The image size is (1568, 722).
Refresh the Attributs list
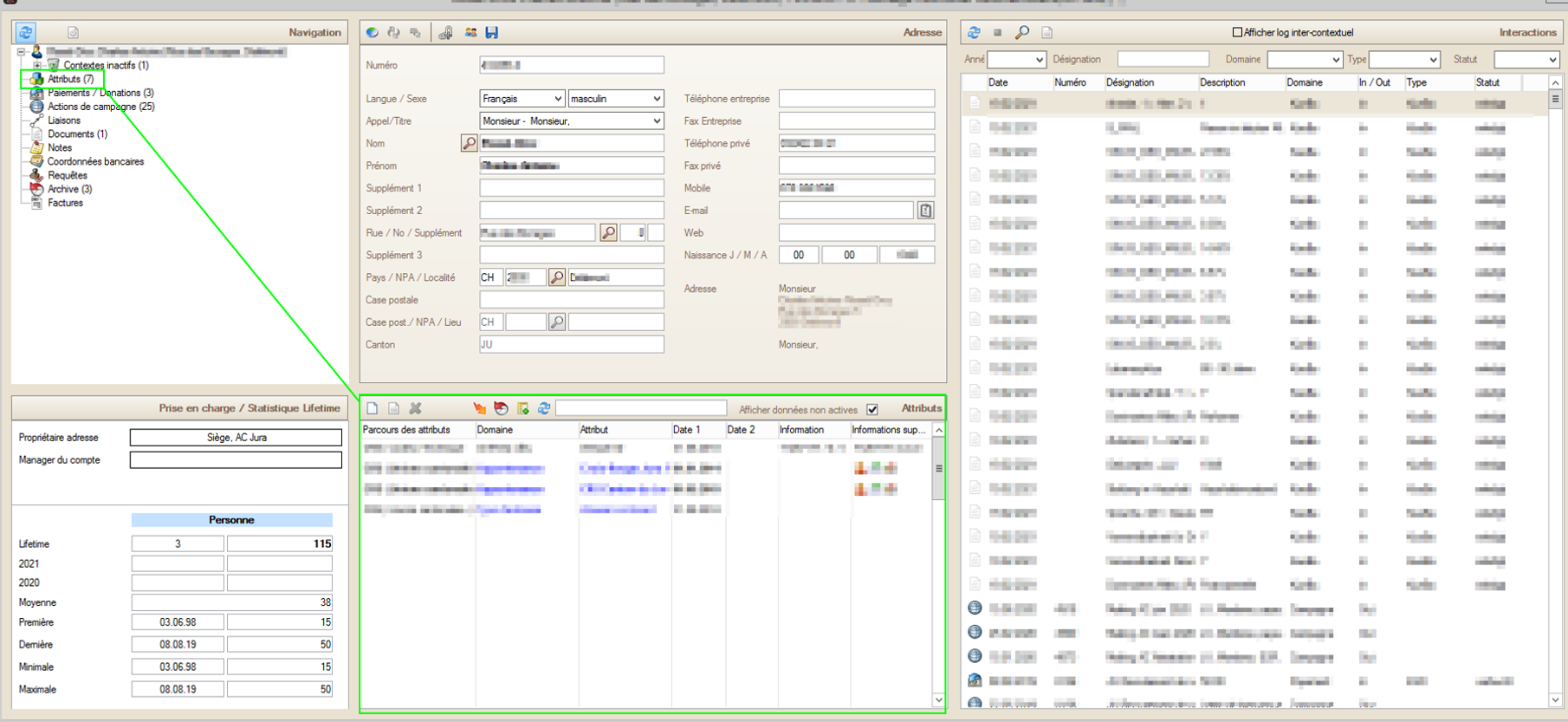coord(544,408)
